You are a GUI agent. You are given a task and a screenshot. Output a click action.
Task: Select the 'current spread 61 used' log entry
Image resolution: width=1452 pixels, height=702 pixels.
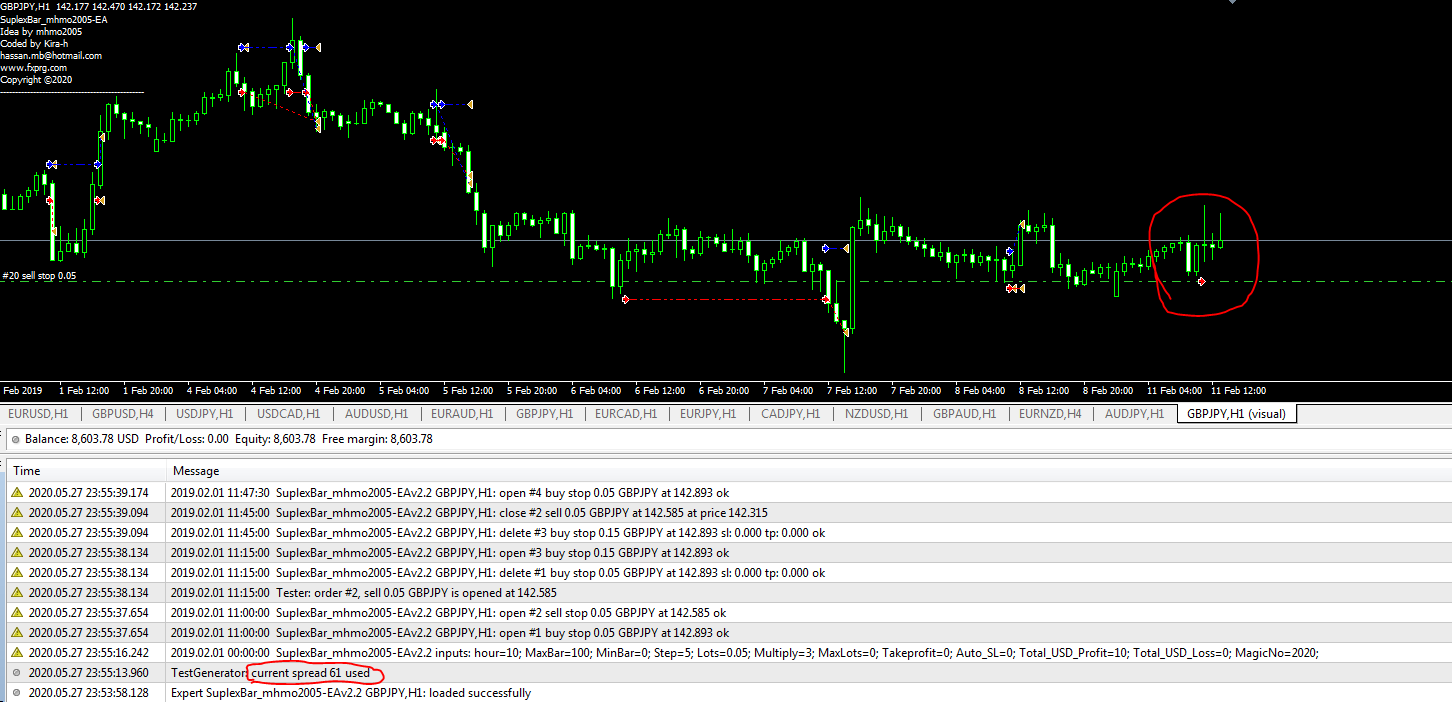[310, 673]
